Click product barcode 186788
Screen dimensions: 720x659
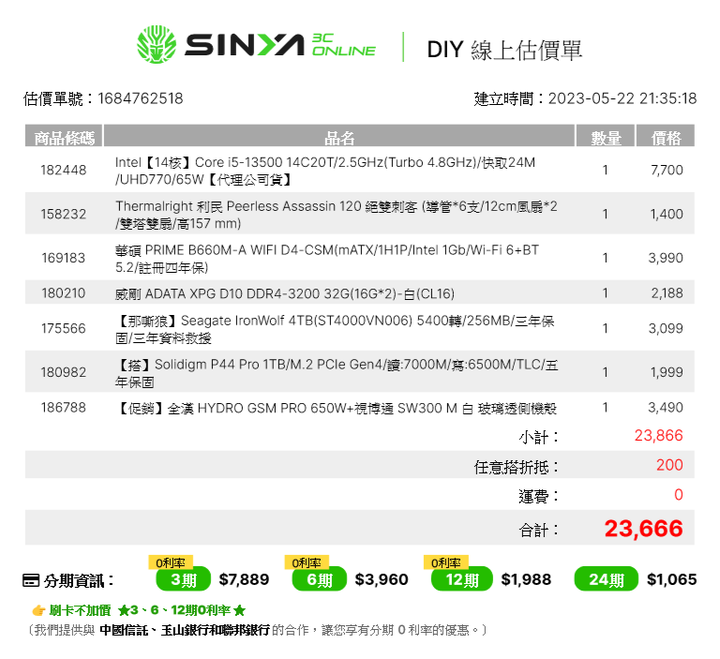[63, 407]
